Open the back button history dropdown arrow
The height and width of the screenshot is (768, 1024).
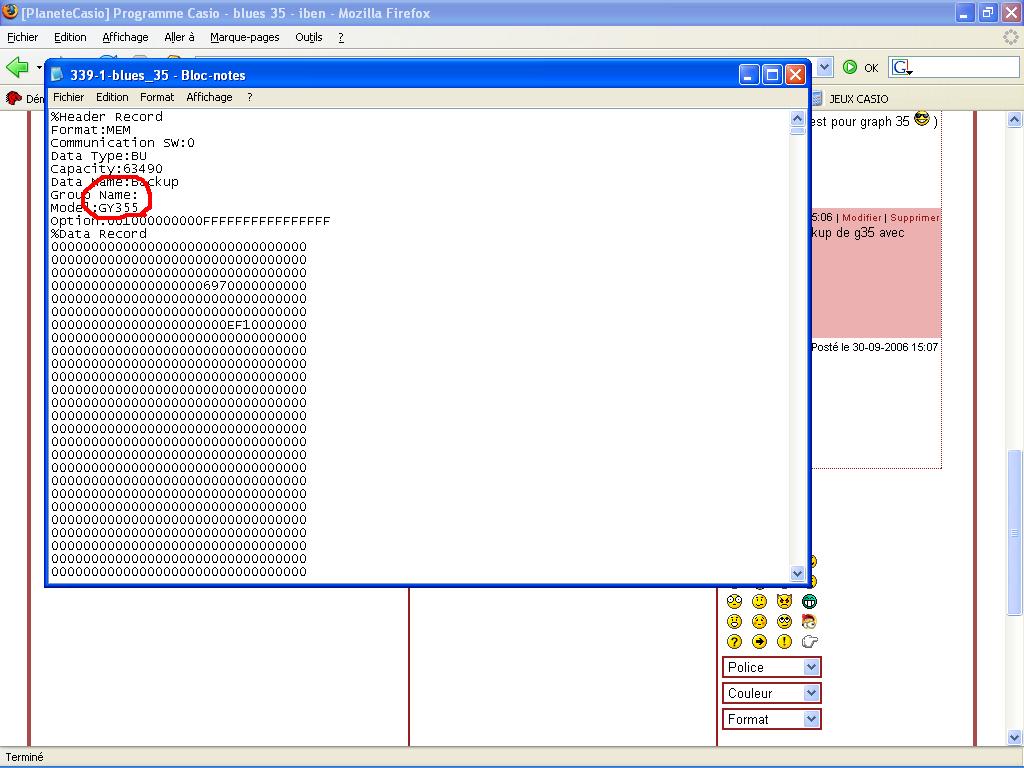39,67
